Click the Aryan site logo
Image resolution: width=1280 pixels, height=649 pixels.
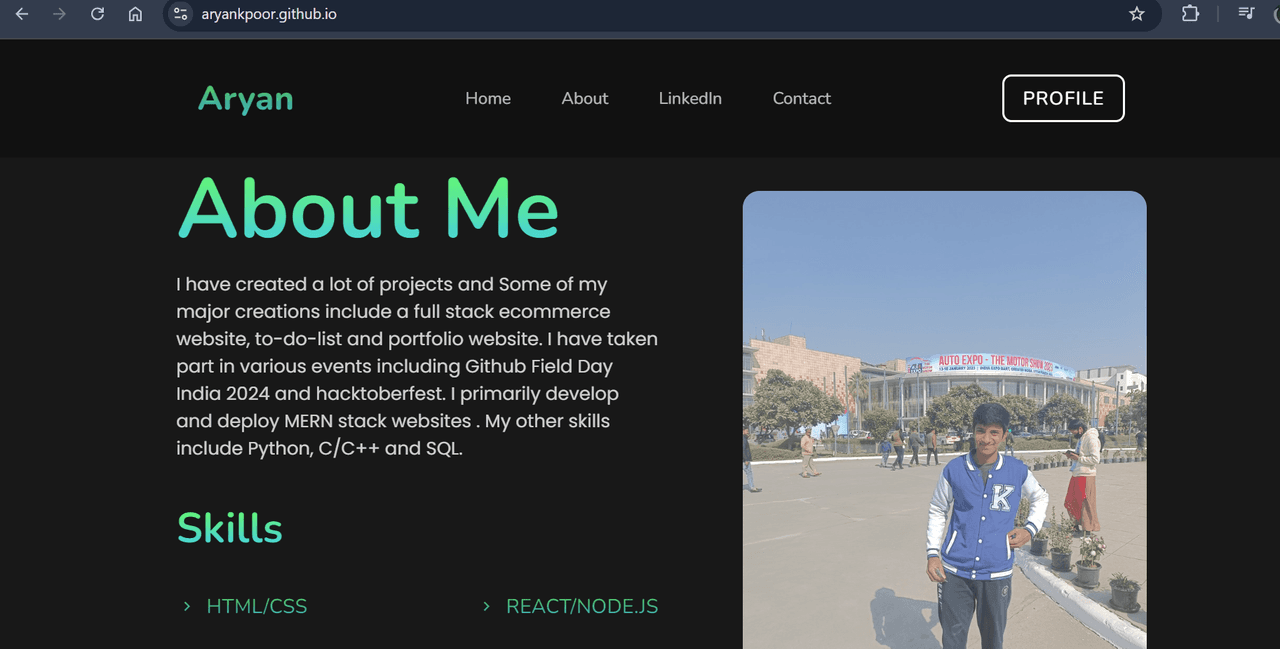pyautogui.click(x=245, y=99)
